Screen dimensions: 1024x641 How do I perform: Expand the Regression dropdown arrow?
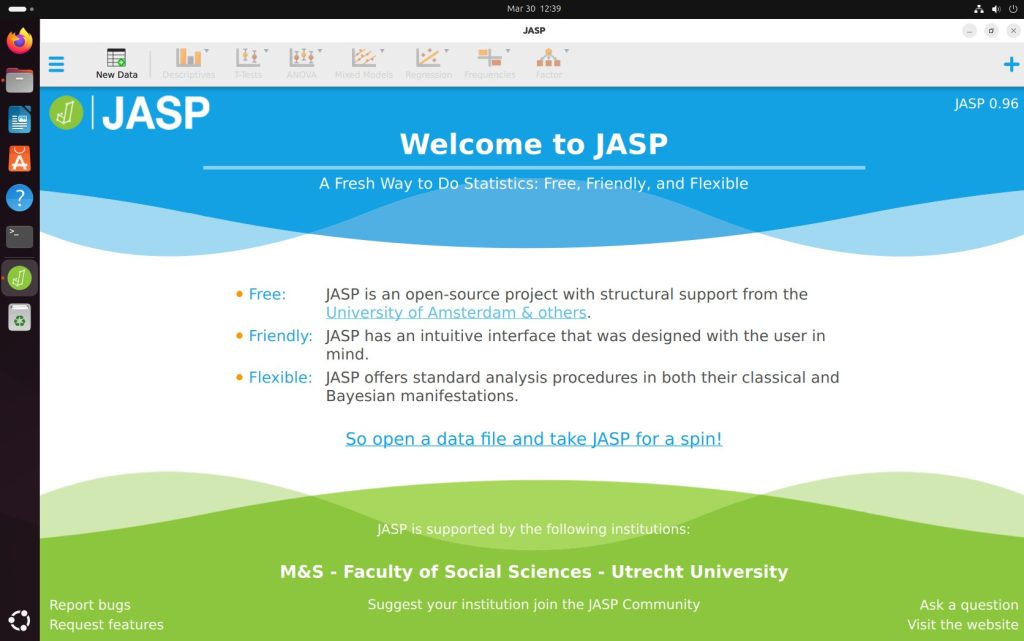click(447, 50)
